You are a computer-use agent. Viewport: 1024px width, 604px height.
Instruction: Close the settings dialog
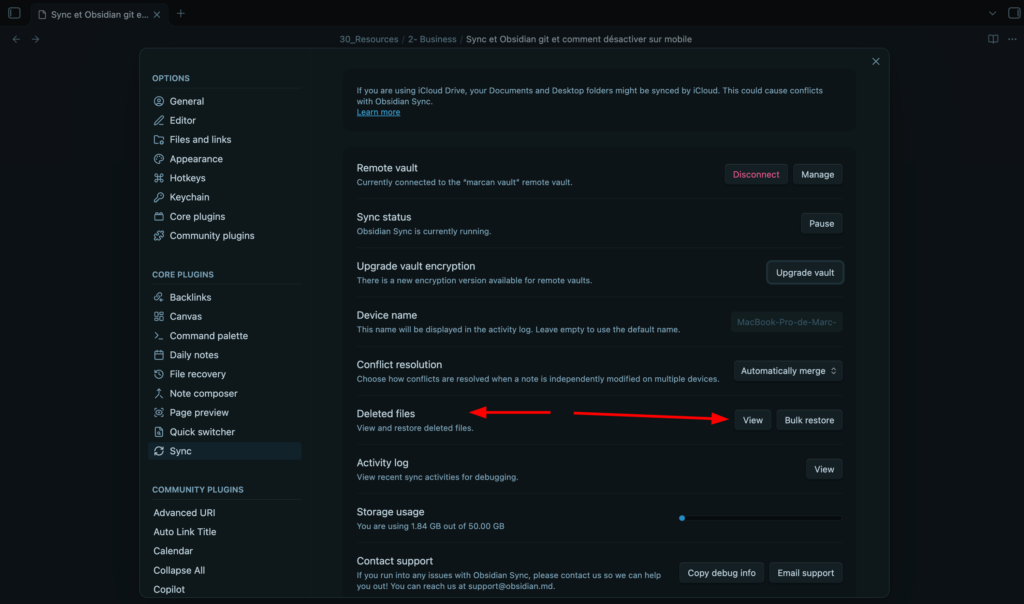(x=876, y=61)
